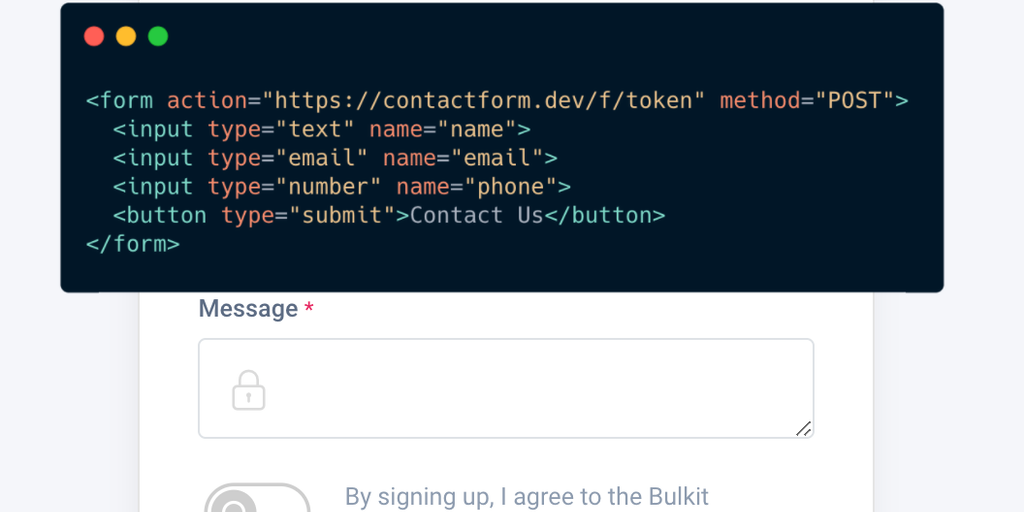The image size is (1024, 512).
Task: Click the padlock icon in Message field
Action: [248, 389]
